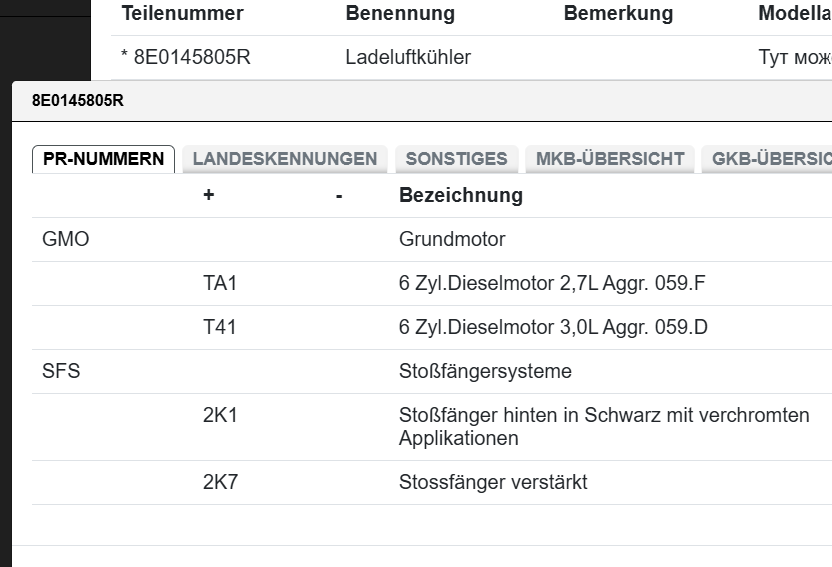The height and width of the screenshot is (567, 832).
Task: Click the Stossfänger verstärkt description
Action: coord(493,483)
